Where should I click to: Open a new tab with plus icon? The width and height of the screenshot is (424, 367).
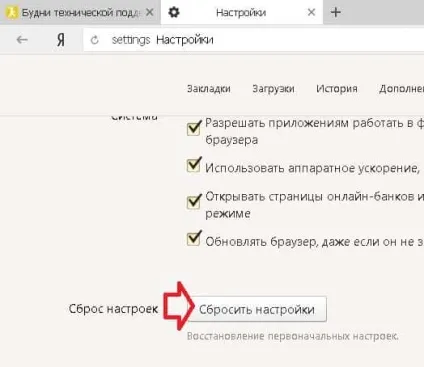[x=336, y=12]
